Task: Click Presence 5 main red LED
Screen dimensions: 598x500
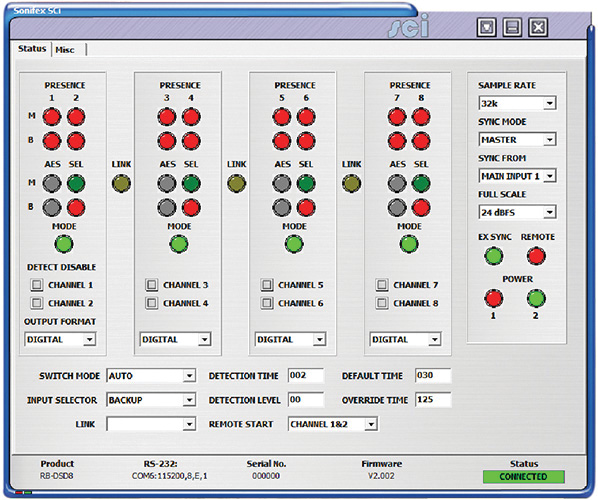Action: pyautogui.click(x=282, y=117)
